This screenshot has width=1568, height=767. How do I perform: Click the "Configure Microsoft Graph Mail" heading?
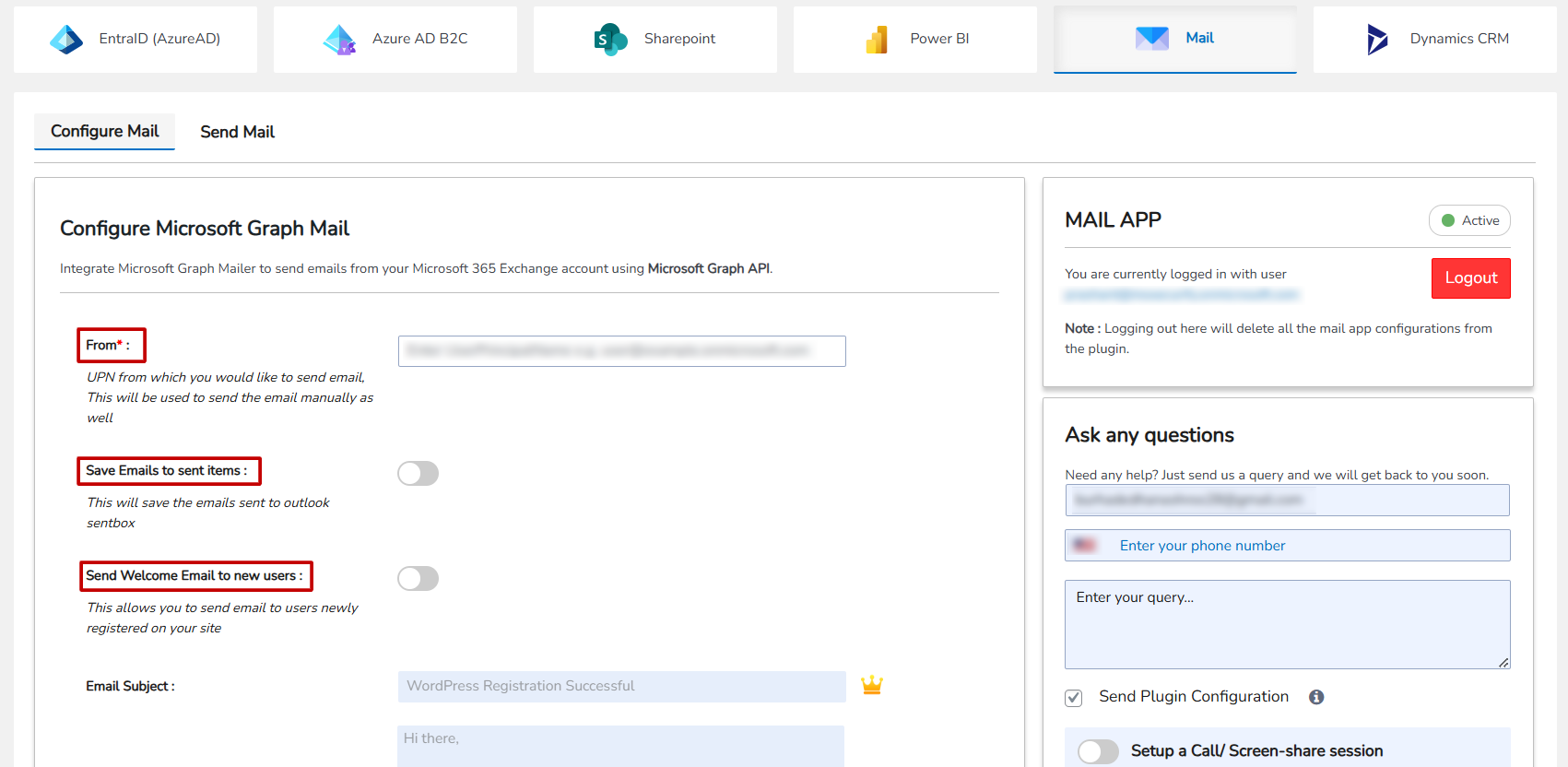point(205,229)
